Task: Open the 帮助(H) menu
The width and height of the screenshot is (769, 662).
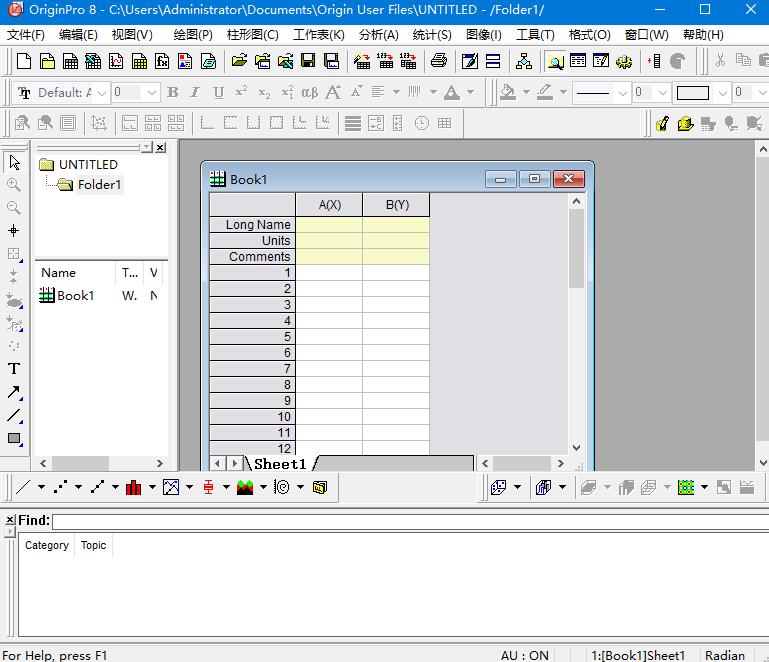Action: (703, 35)
